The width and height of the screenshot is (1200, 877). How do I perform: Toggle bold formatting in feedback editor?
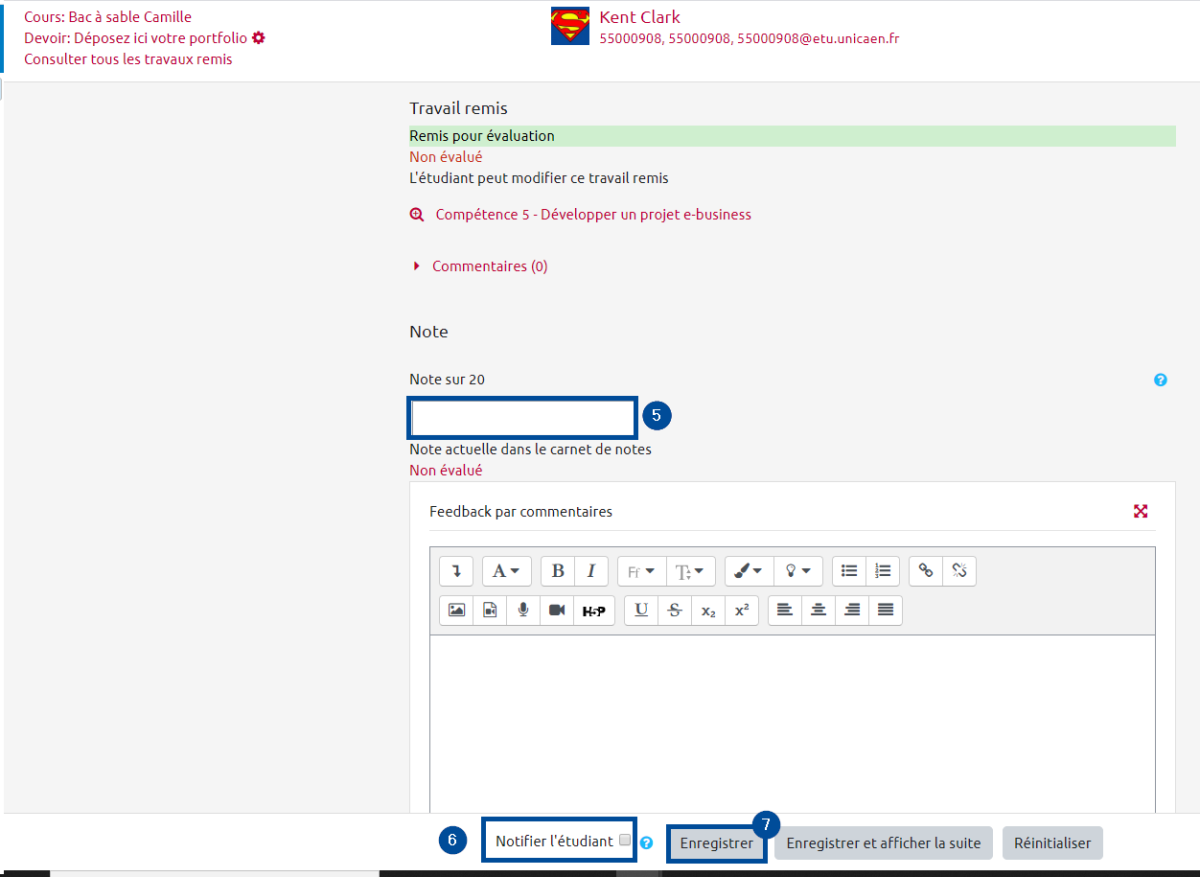[x=557, y=571]
